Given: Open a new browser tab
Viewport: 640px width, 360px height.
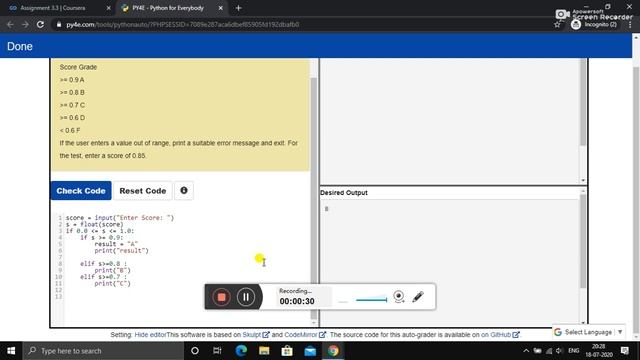Looking at the screenshot, I should [x=238, y=8].
